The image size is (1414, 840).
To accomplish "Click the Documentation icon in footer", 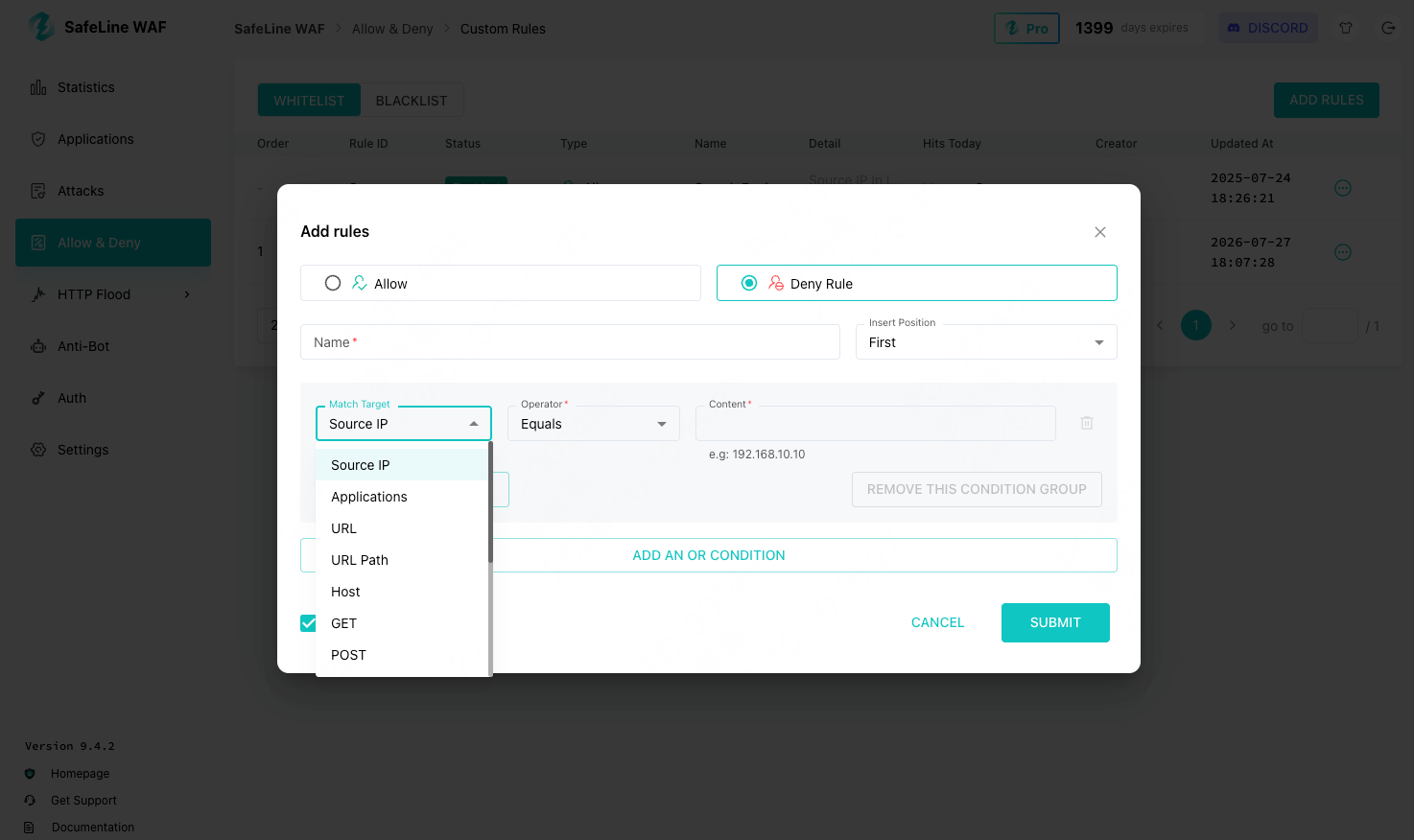I will 30,828.
